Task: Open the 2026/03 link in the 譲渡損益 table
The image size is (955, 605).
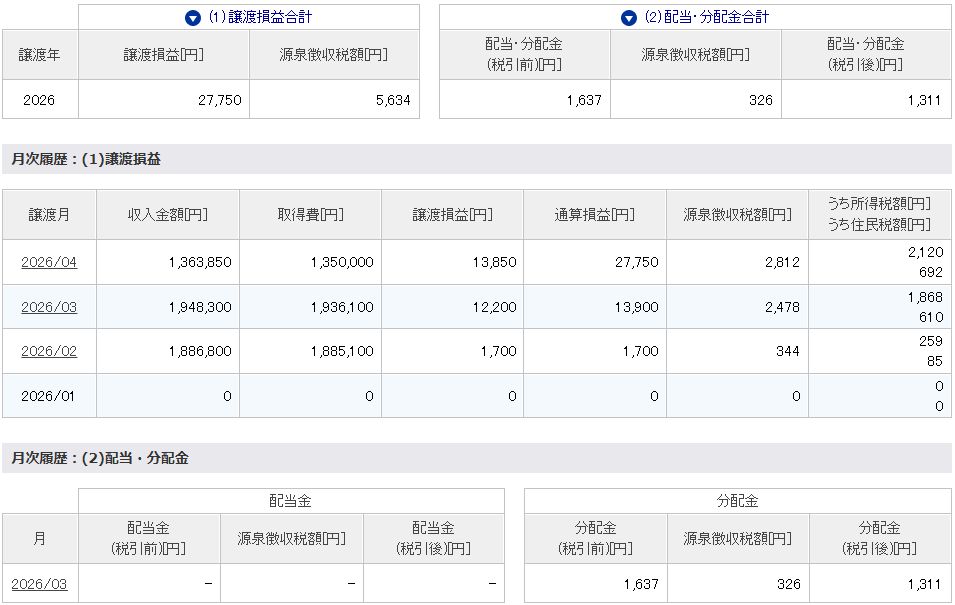Action: (49, 307)
